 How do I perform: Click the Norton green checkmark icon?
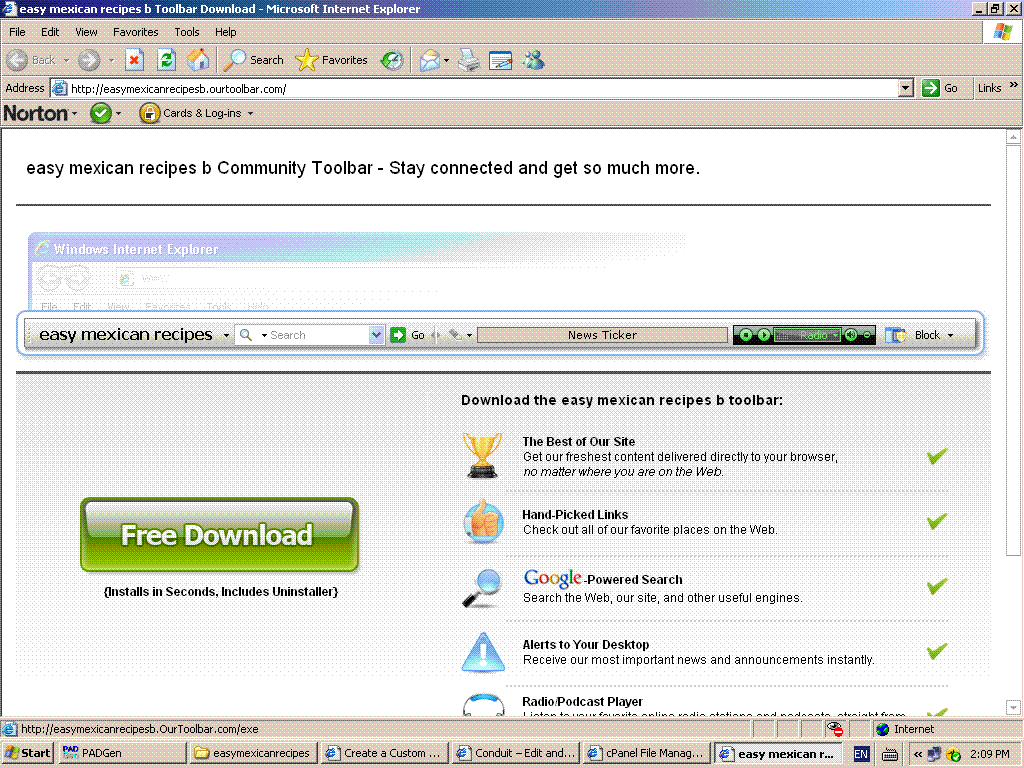101,113
